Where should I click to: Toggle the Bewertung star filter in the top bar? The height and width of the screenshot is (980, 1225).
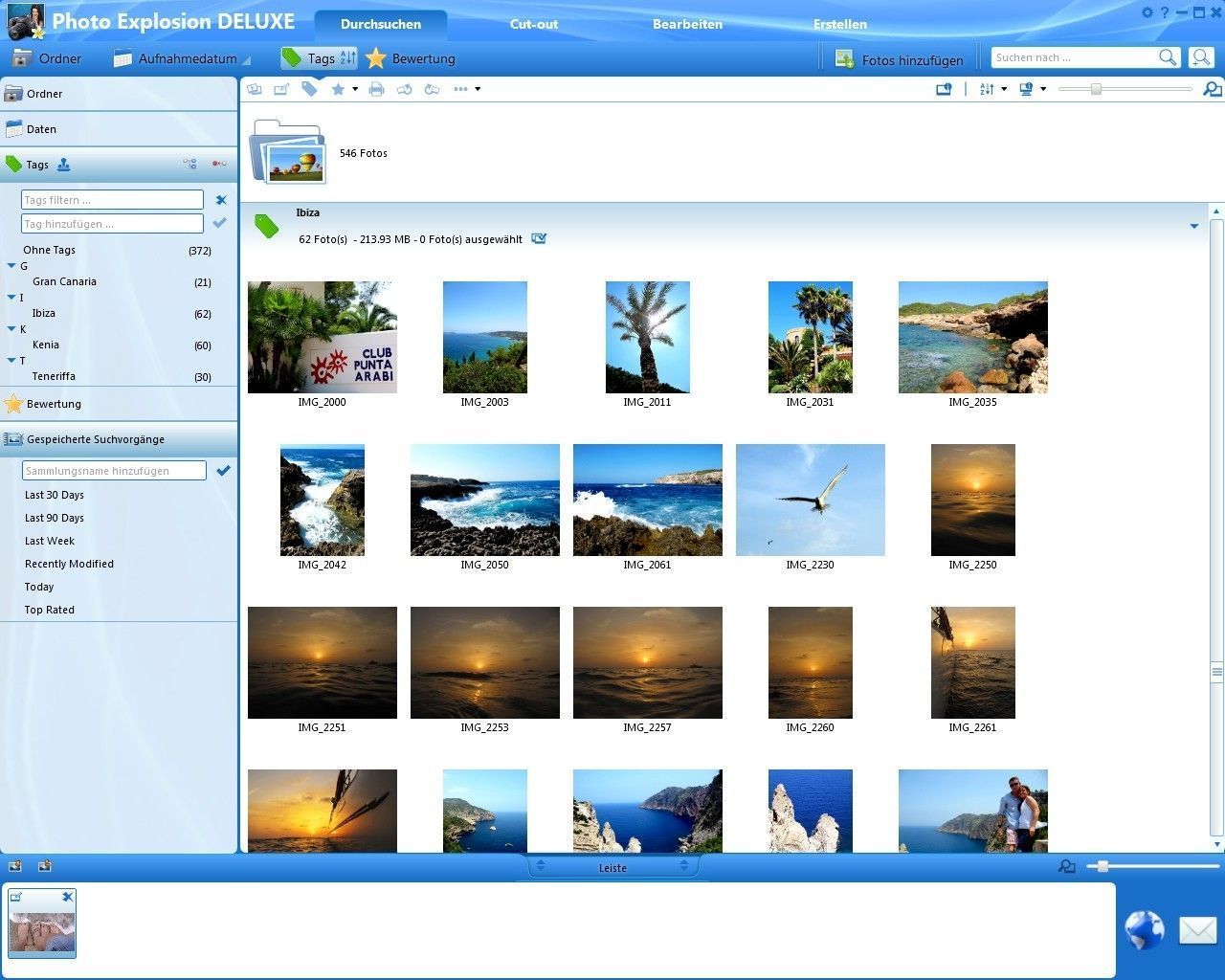coord(411,58)
